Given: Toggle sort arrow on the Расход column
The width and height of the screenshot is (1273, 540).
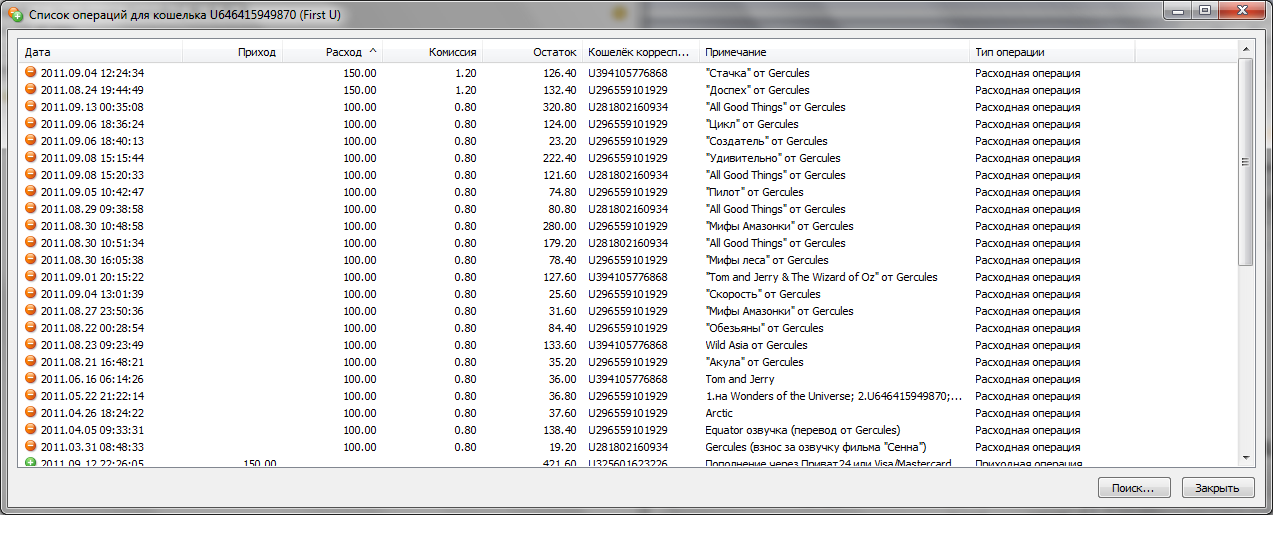Looking at the screenshot, I should [373, 51].
